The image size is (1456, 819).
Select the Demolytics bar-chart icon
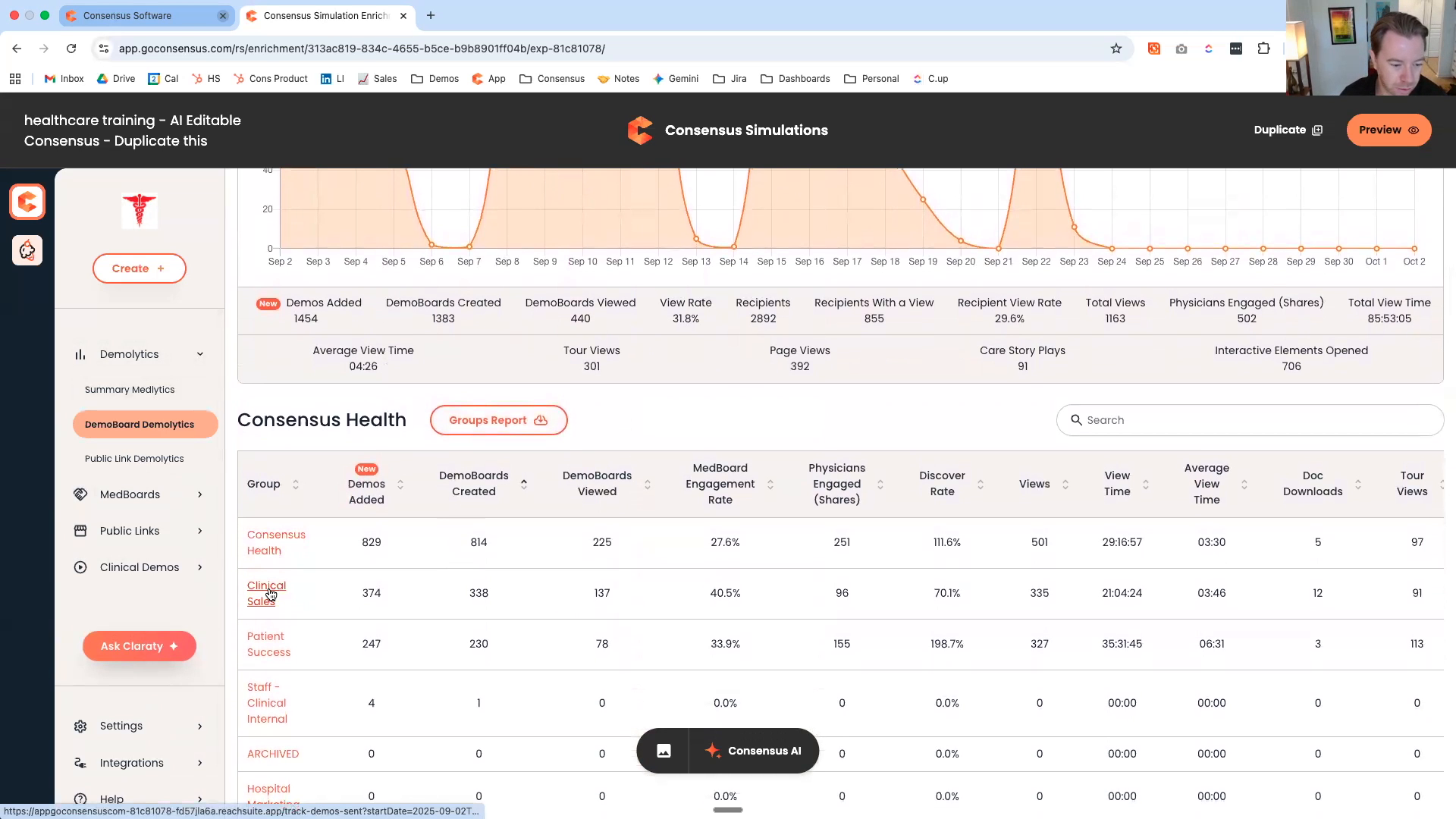pos(80,354)
